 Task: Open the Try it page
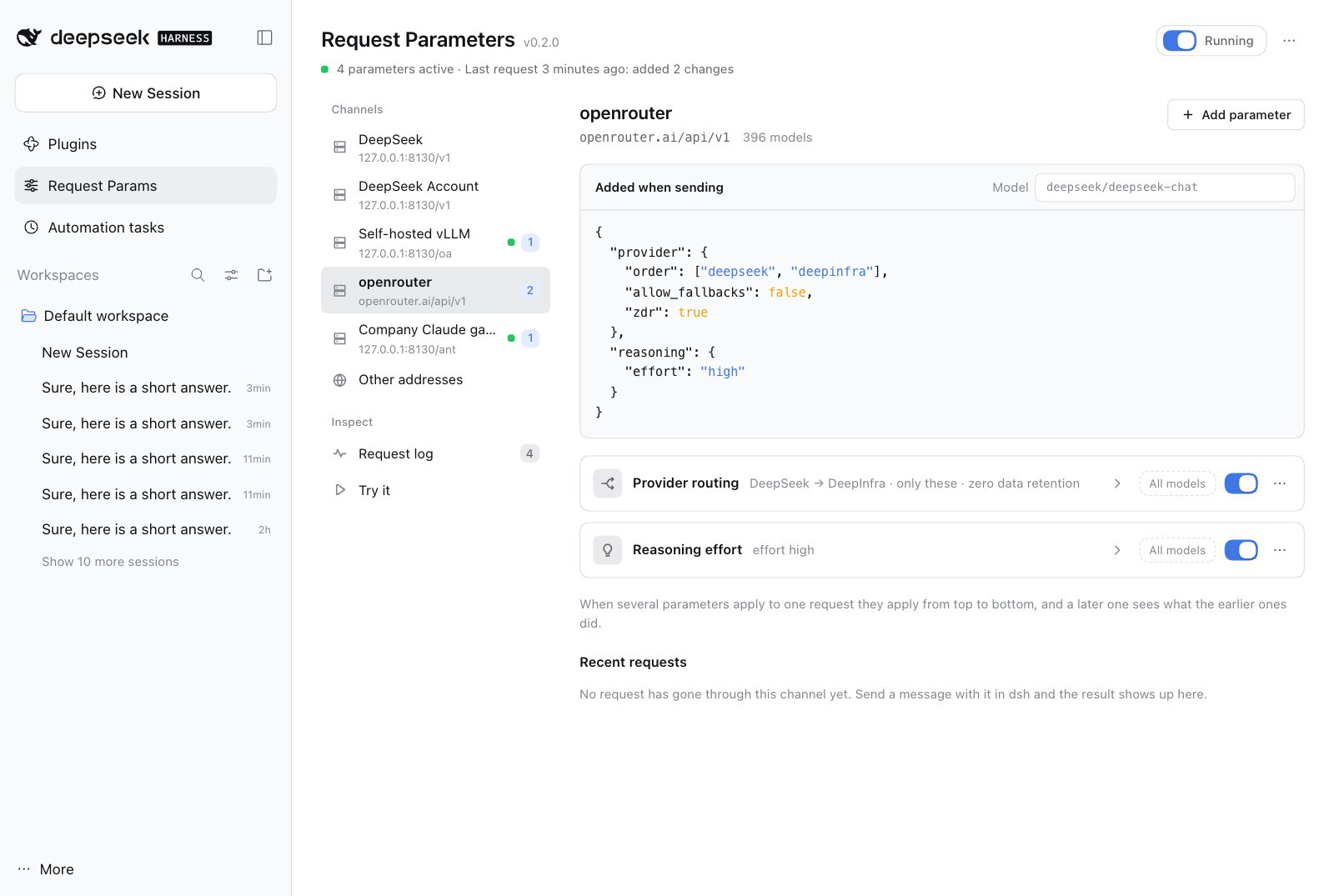tap(435, 490)
